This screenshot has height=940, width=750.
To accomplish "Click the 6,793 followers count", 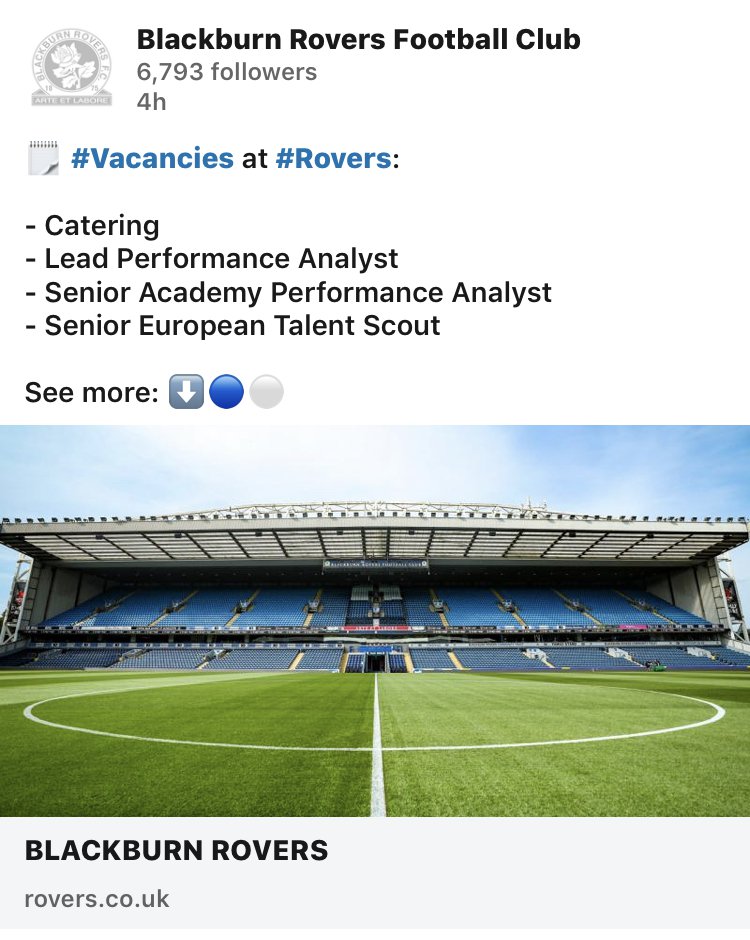I will point(226,72).
